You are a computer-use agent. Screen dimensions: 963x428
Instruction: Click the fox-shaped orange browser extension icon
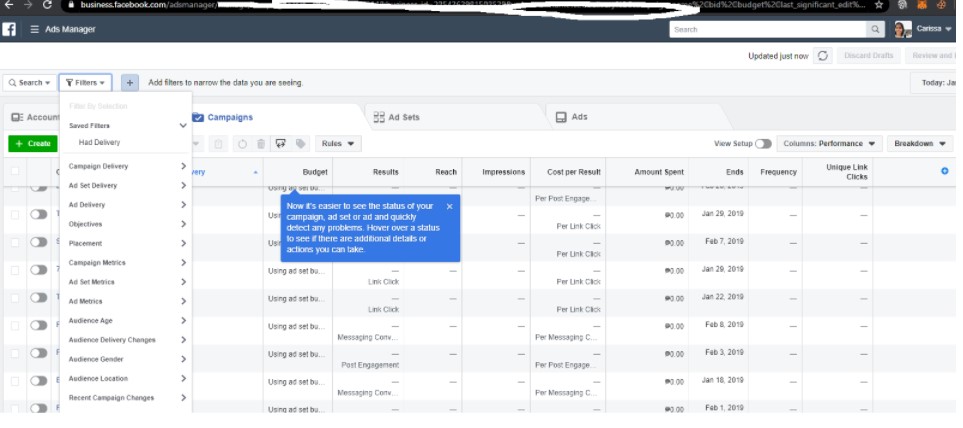click(922, 5)
